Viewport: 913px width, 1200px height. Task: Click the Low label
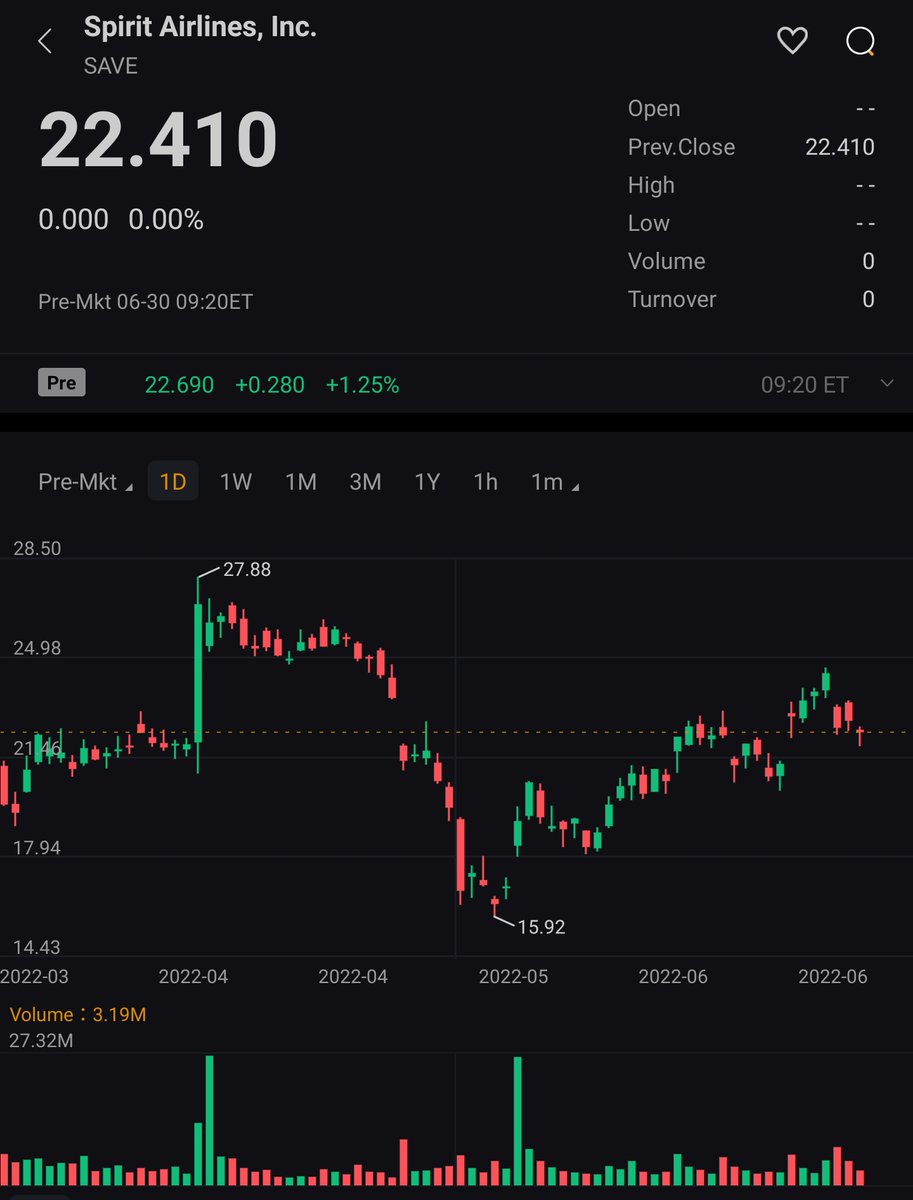(x=649, y=223)
